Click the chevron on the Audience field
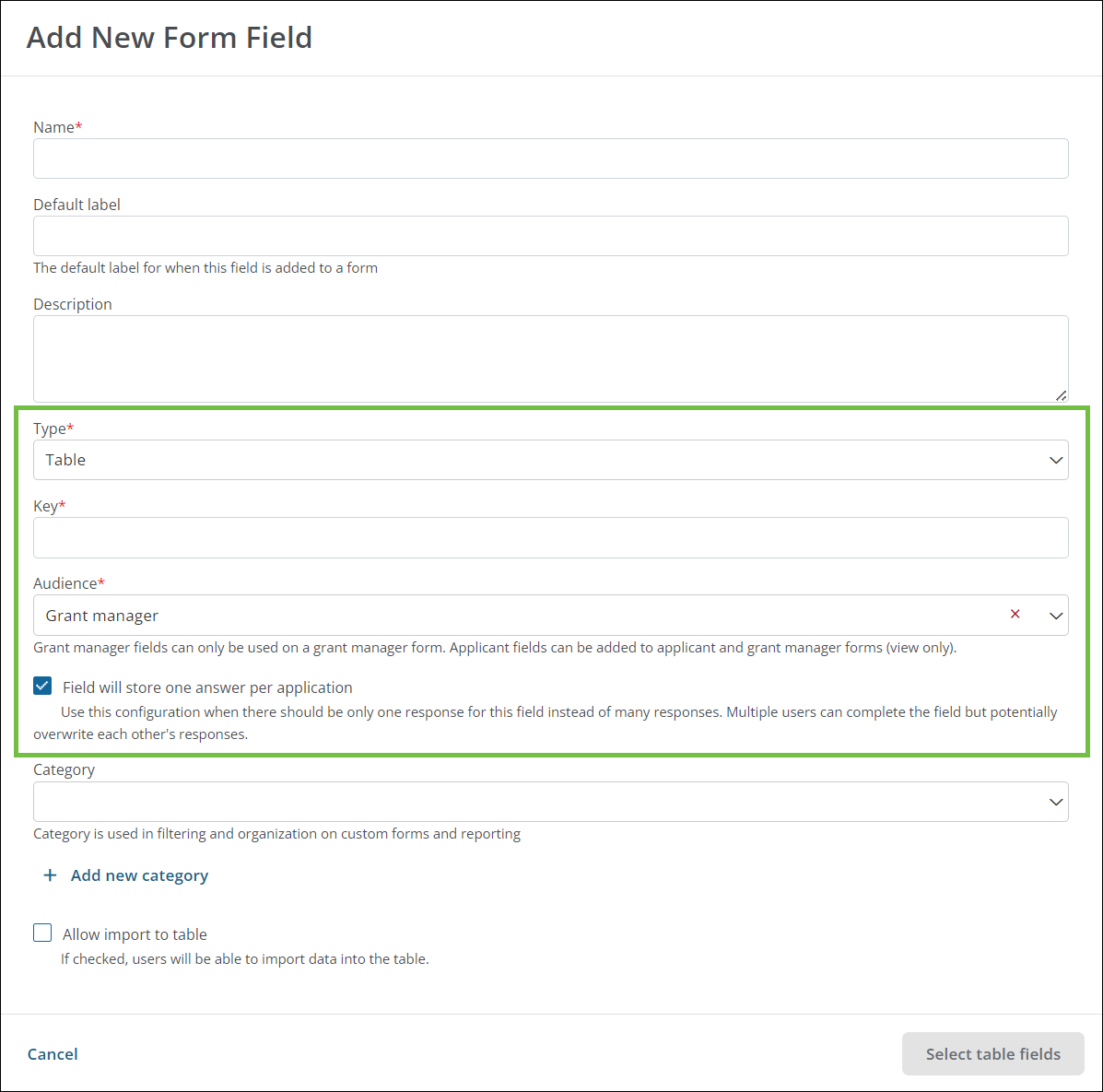This screenshot has width=1103, height=1092. [x=1056, y=615]
